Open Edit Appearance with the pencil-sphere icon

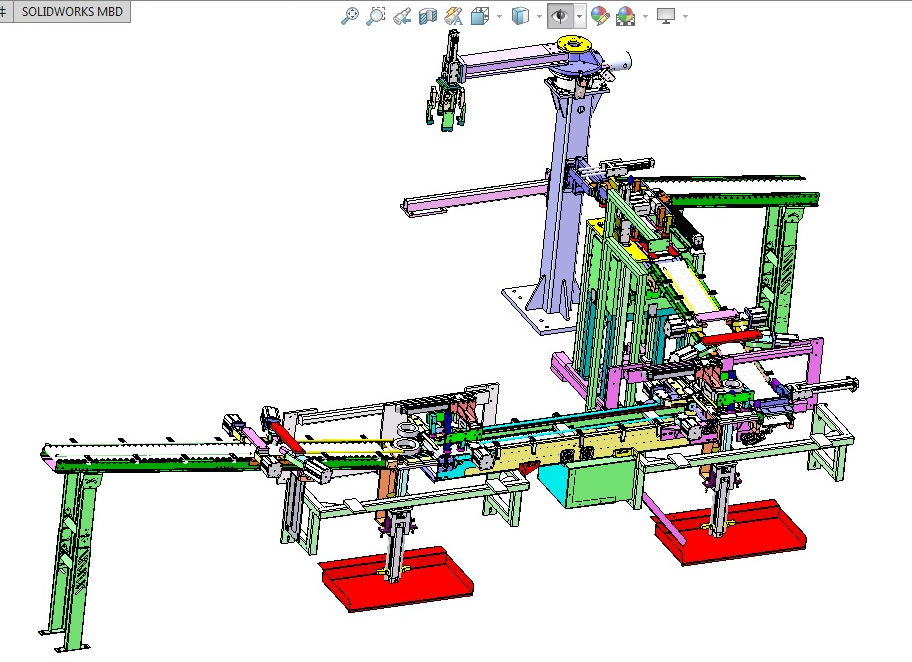tap(599, 15)
